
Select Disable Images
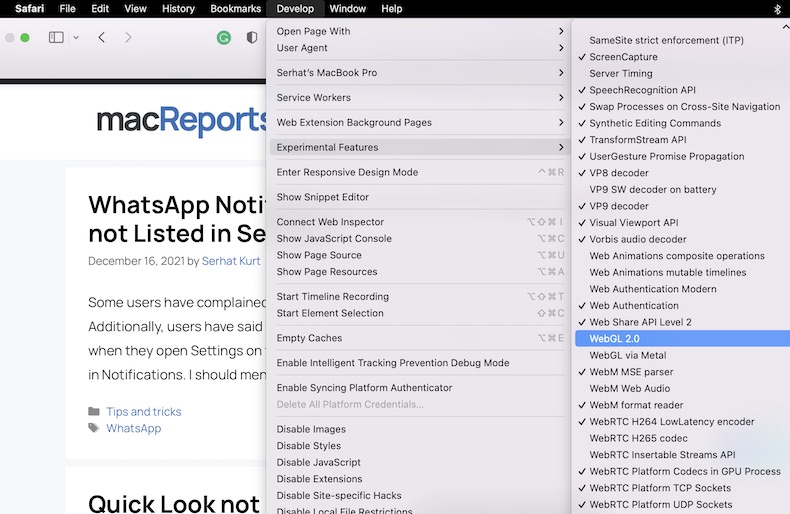click(420, 429)
